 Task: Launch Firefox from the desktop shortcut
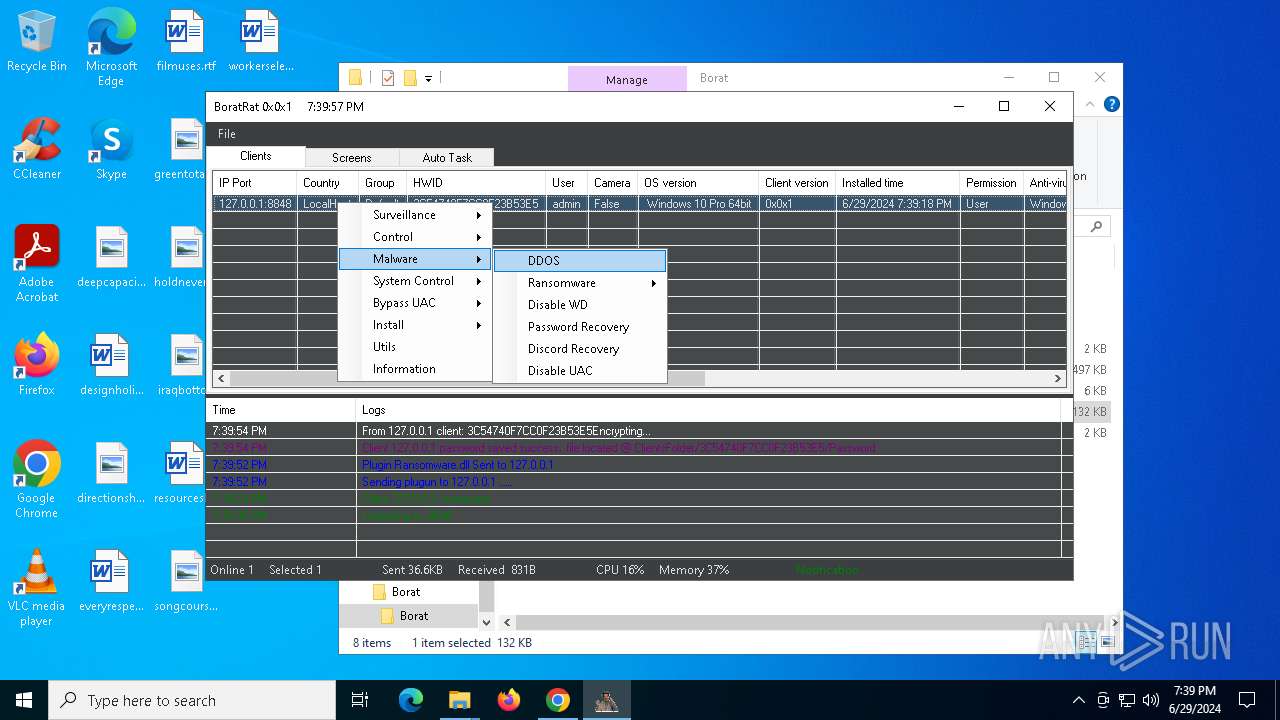pos(36,364)
